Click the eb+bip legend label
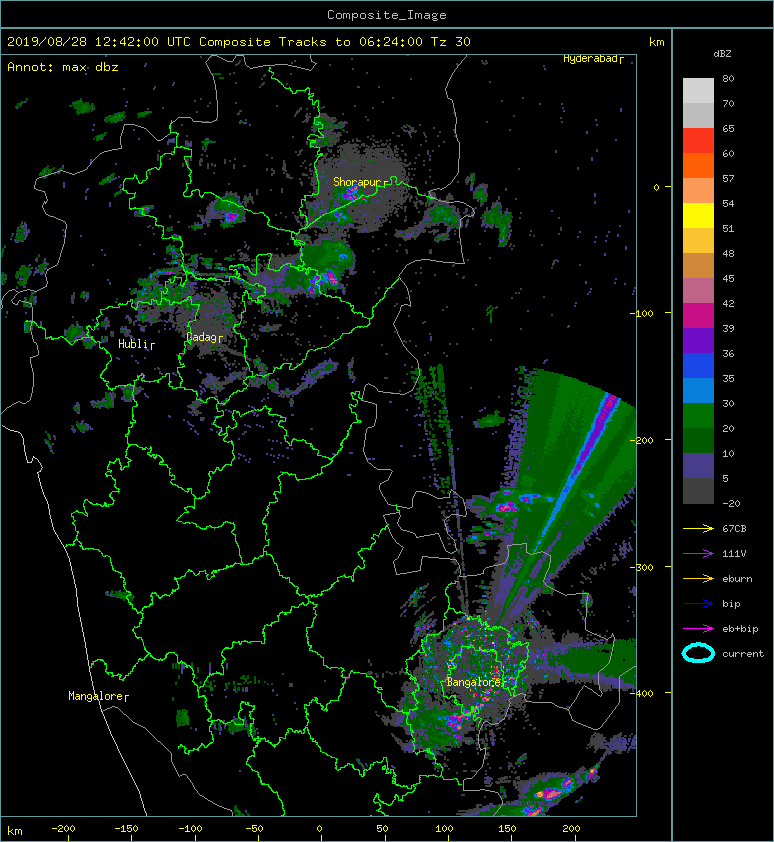 (740, 629)
